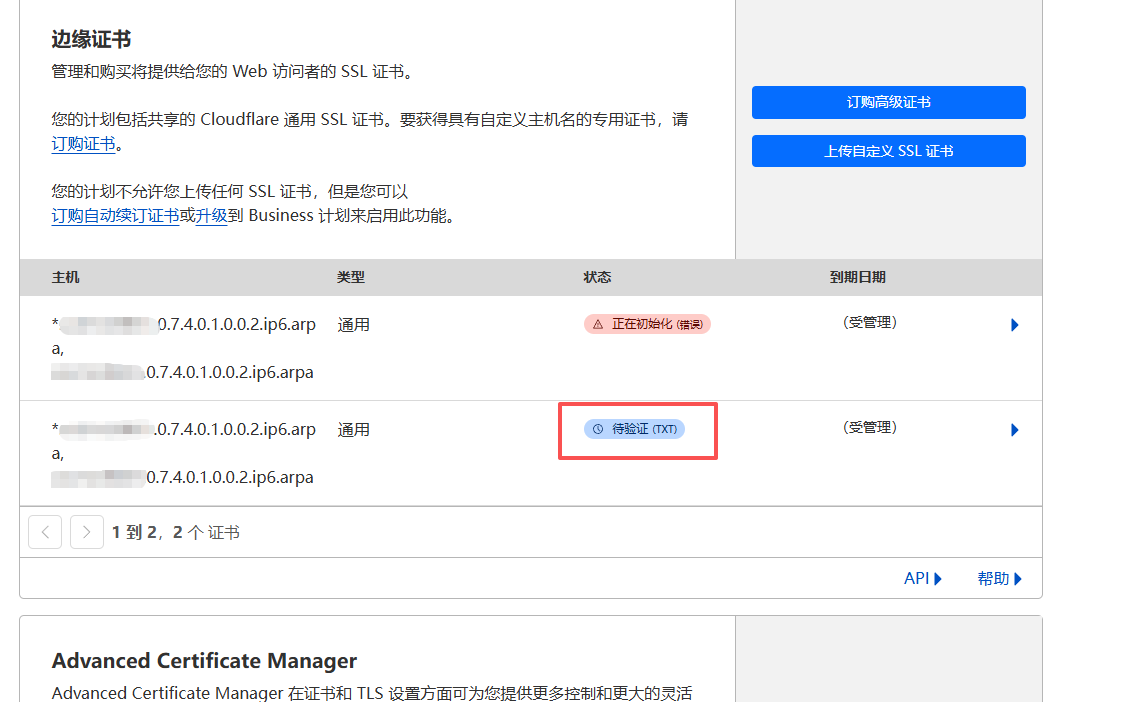Click the 到期日期 column header
The width and height of the screenshot is (1138, 702).
click(857, 277)
